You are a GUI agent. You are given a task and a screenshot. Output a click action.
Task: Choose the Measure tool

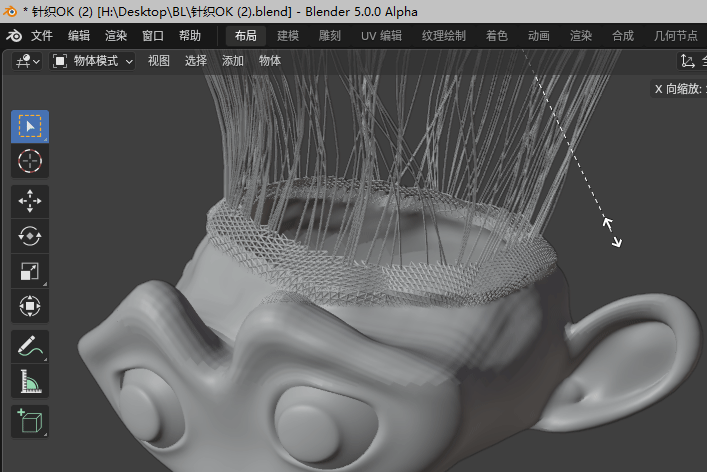tap(30, 381)
